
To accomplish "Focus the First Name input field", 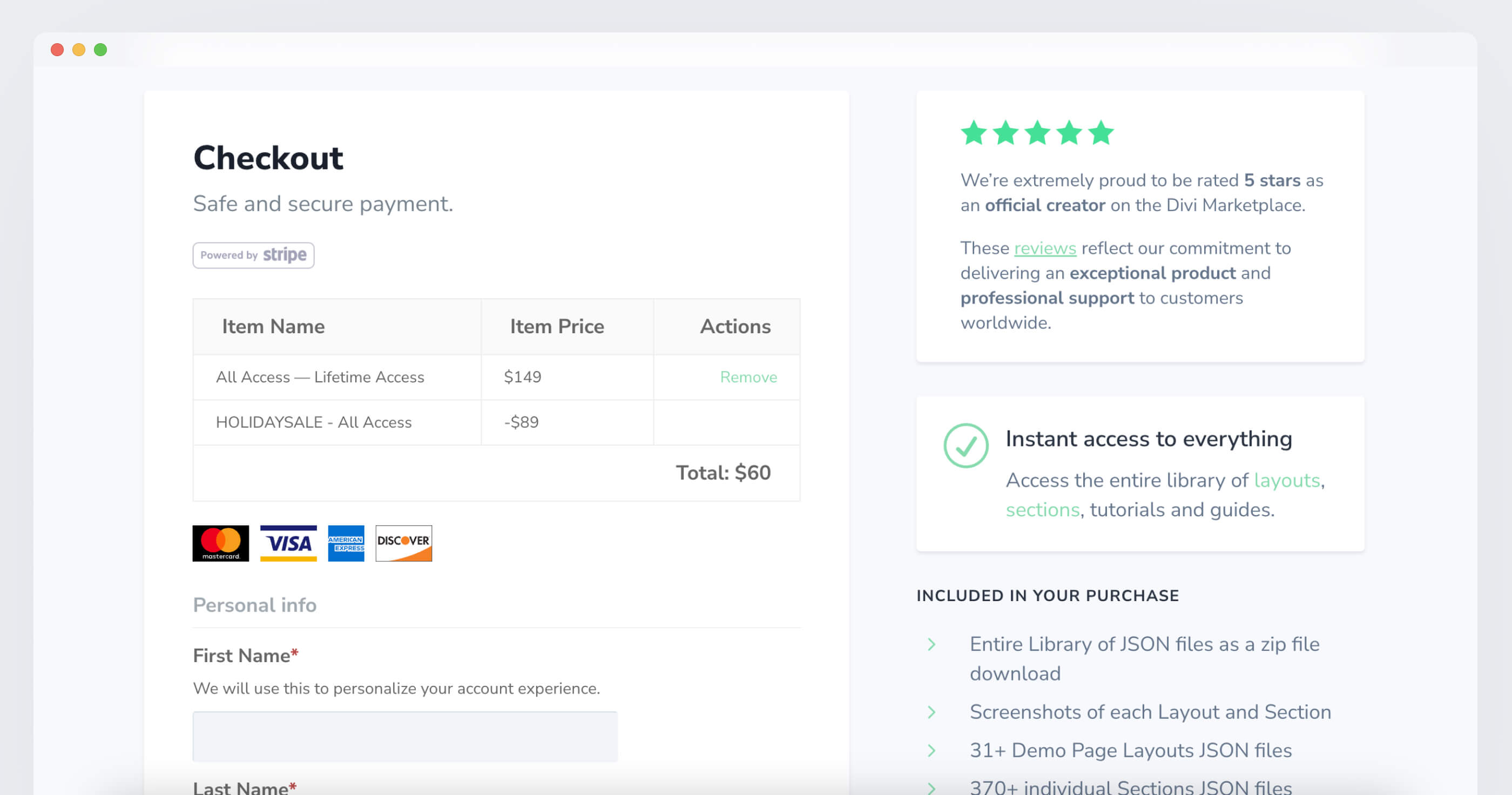I will (x=405, y=736).
